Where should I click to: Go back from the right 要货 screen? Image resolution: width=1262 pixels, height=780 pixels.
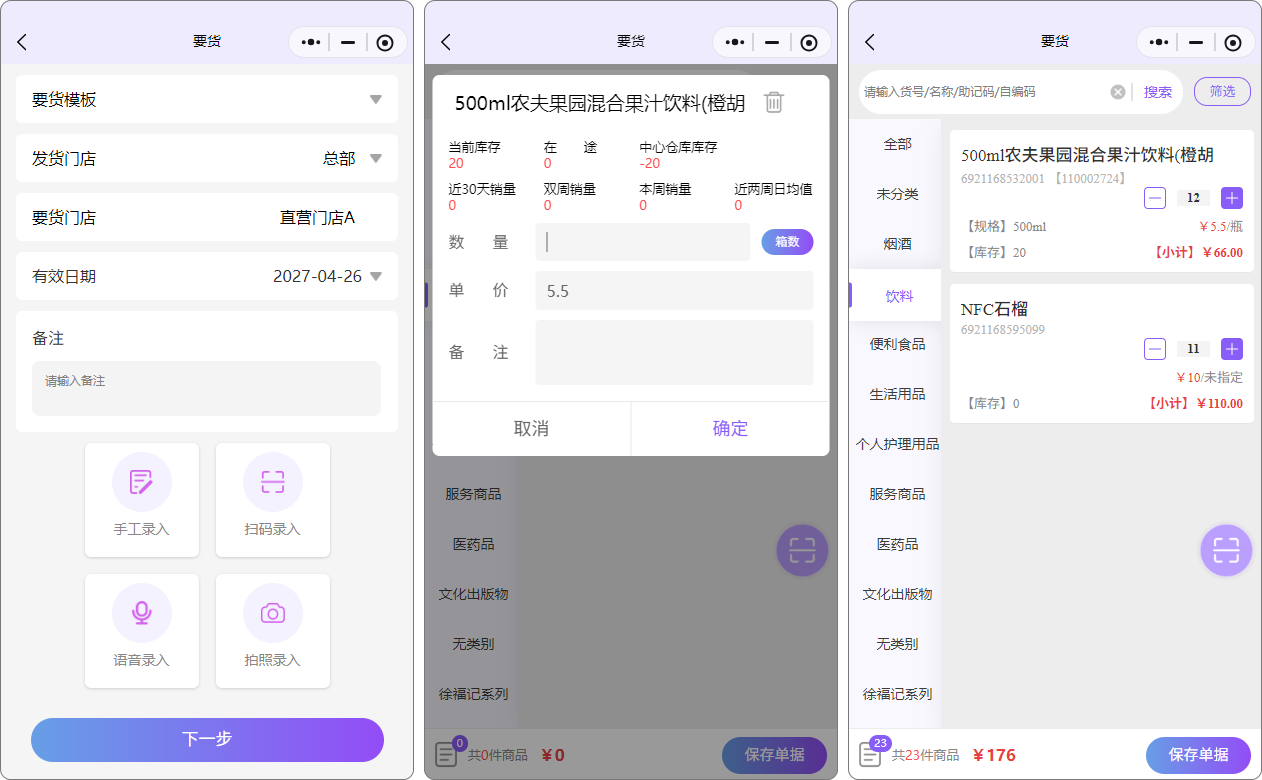click(870, 42)
